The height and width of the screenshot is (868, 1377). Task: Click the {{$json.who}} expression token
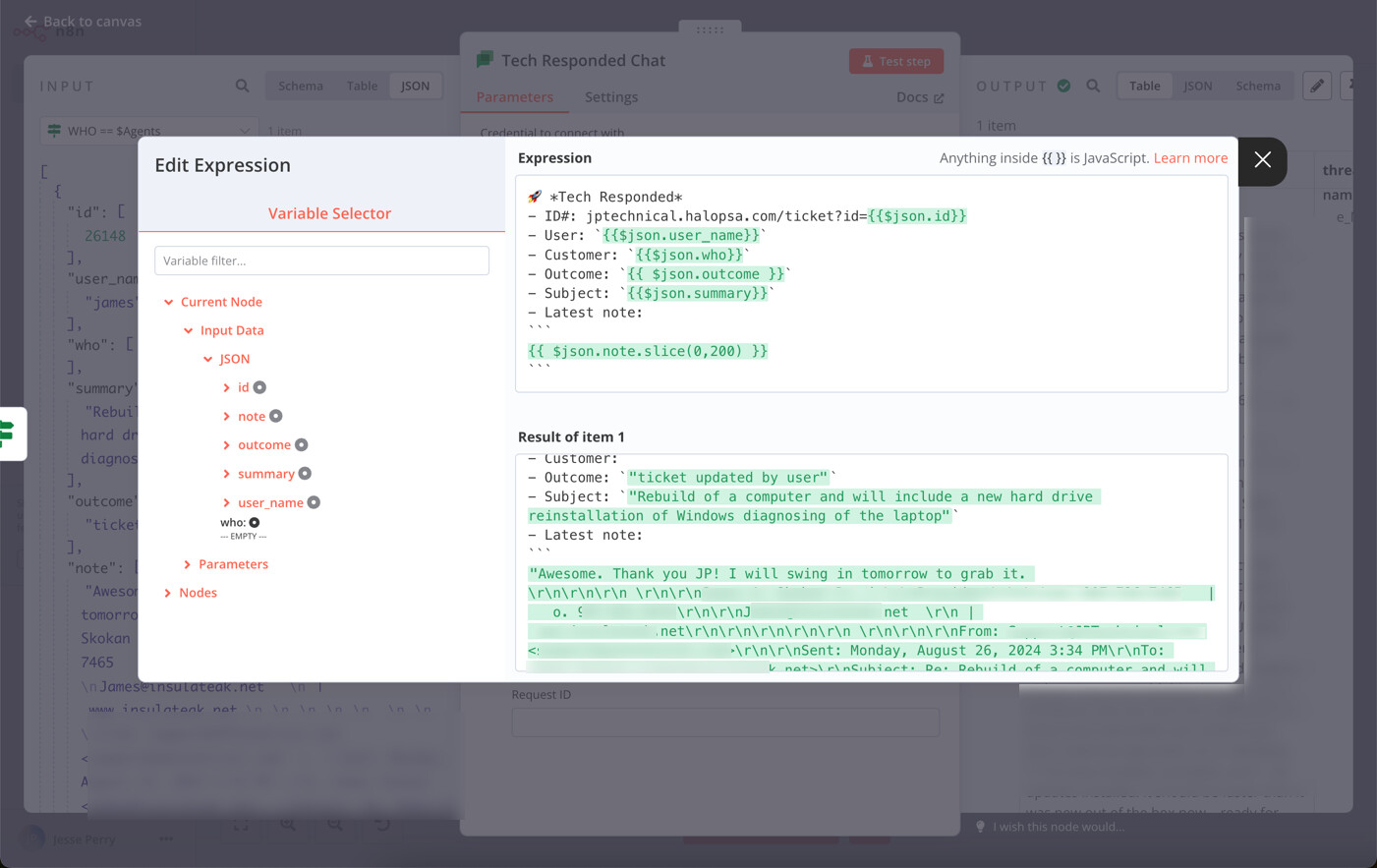point(689,255)
